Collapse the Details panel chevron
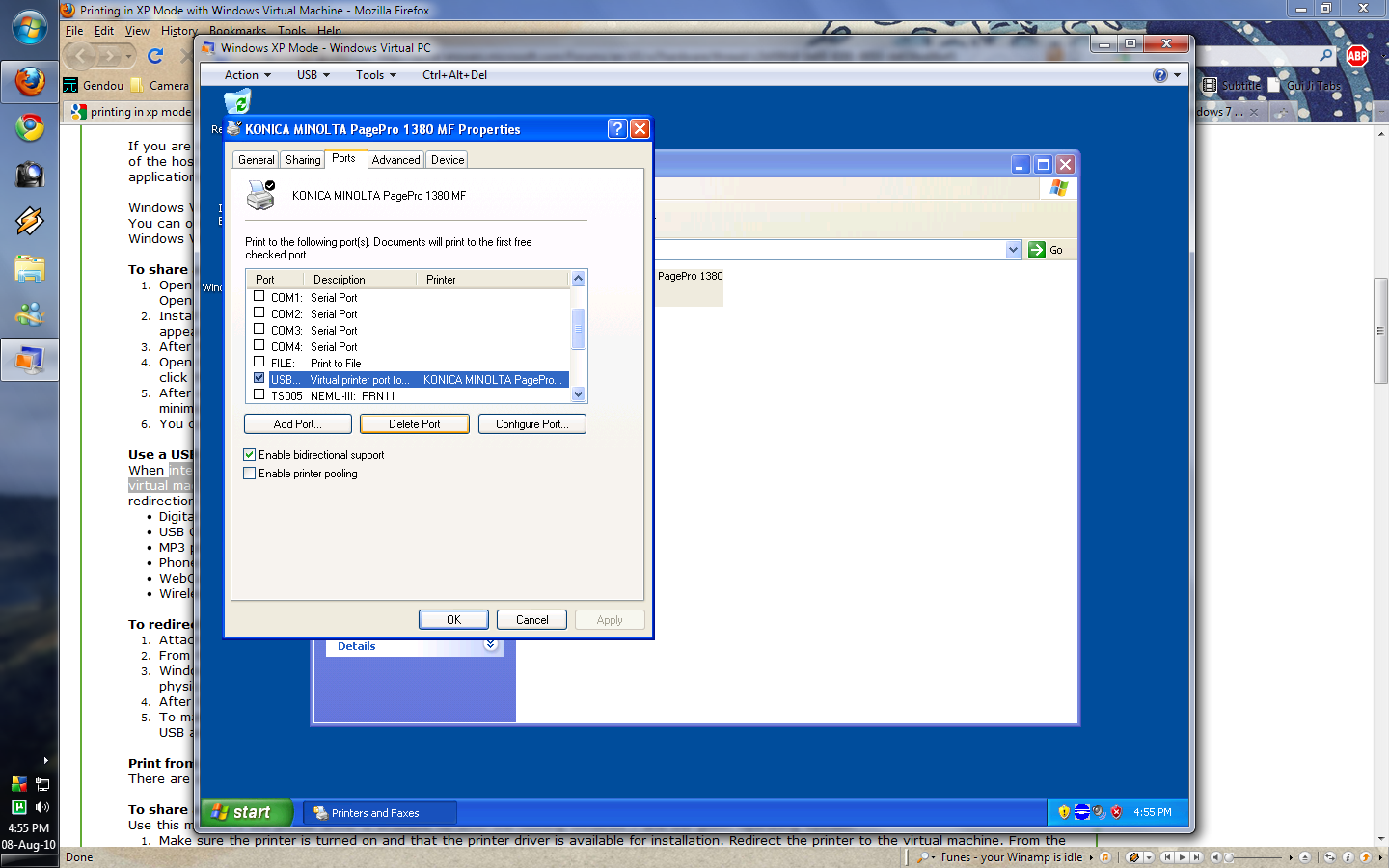Screen dimensions: 1389x868 coord(491,645)
